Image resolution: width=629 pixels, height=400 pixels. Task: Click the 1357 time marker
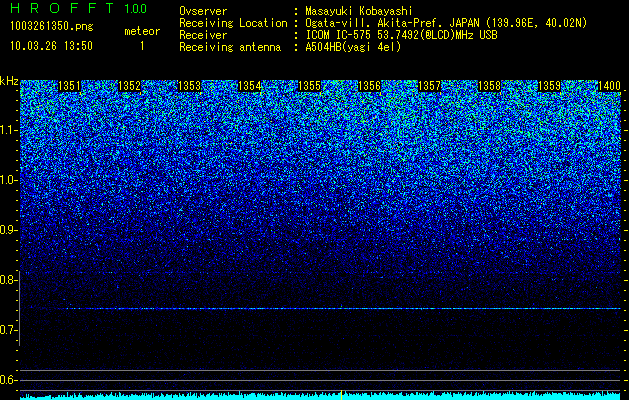pyautogui.click(x=430, y=86)
